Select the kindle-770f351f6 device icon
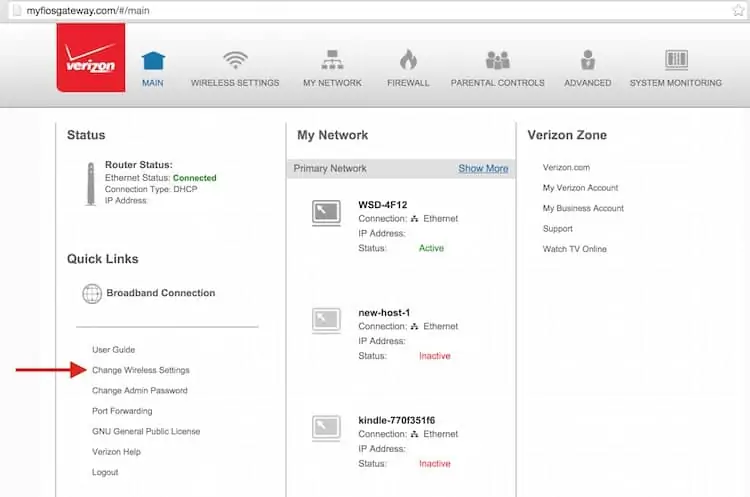The height and width of the screenshot is (497, 750). [x=327, y=427]
